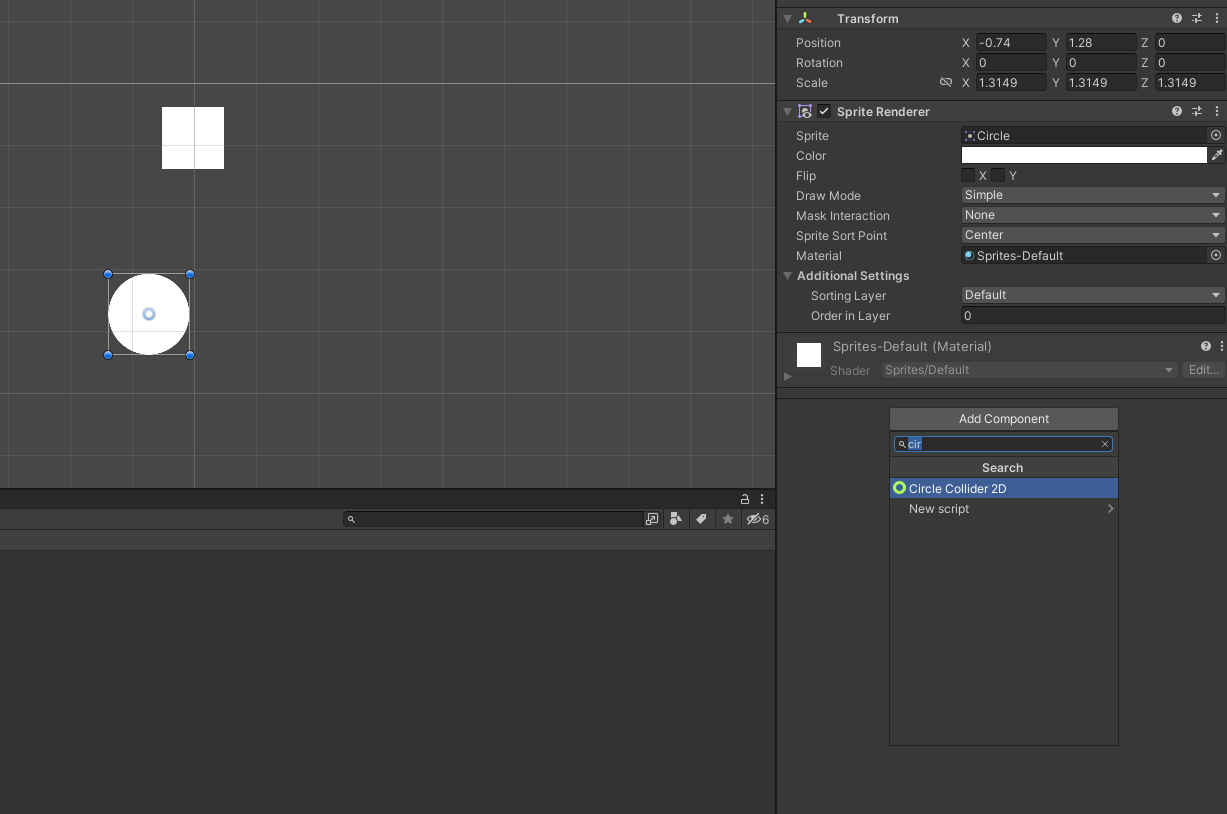Image resolution: width=1227 pixels, height=814 pixels.
Task: Collapse the Additional Settings section
Action: click(788, 276)
